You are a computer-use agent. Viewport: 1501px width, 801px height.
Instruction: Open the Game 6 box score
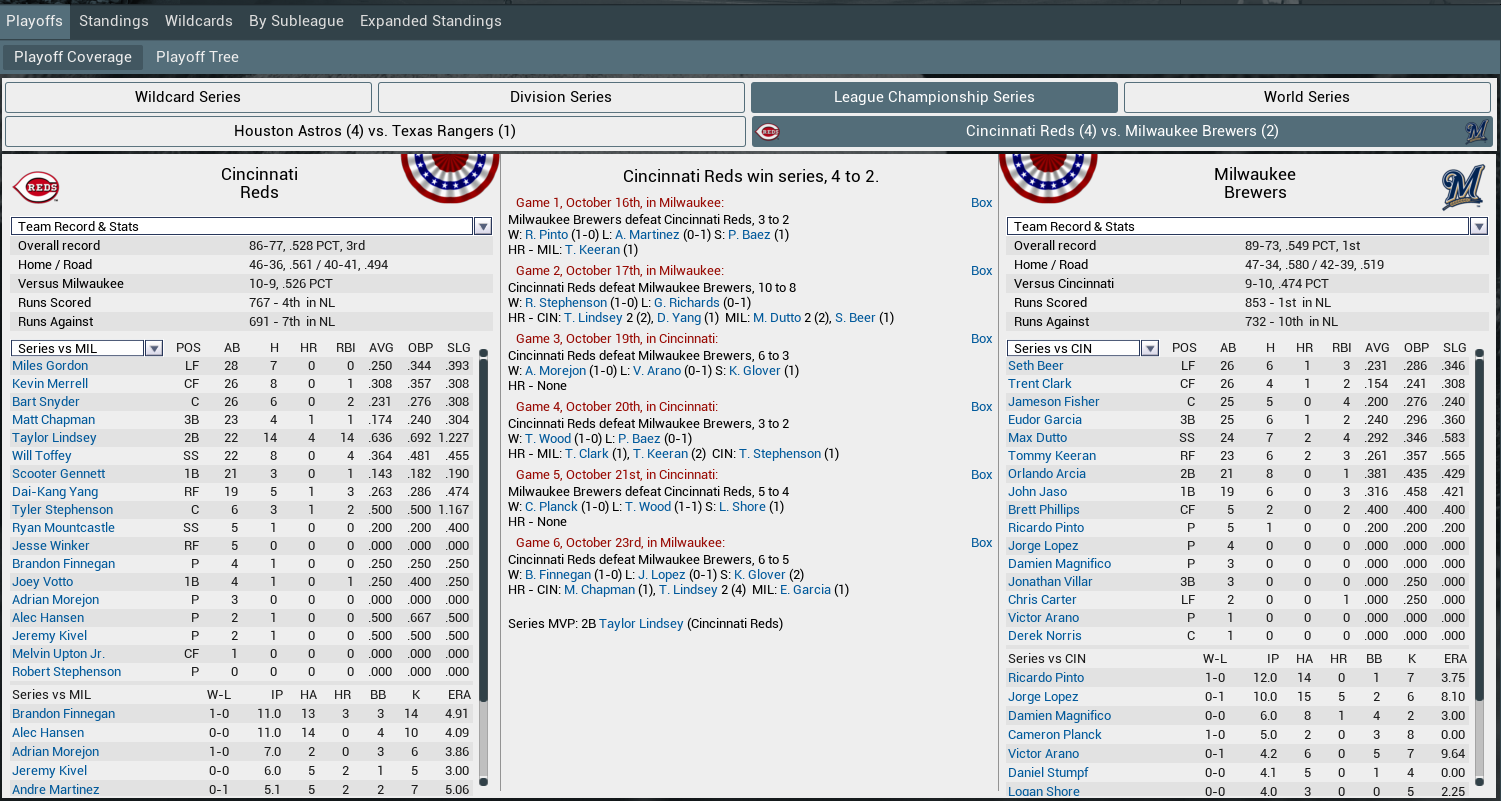click(x=982, y=543)
